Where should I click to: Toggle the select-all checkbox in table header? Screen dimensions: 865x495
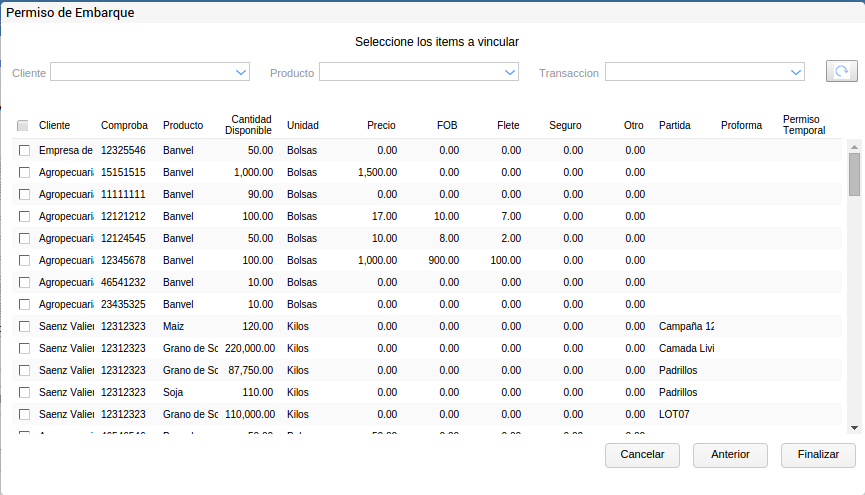pyautogui.click(x=23, y=126)
